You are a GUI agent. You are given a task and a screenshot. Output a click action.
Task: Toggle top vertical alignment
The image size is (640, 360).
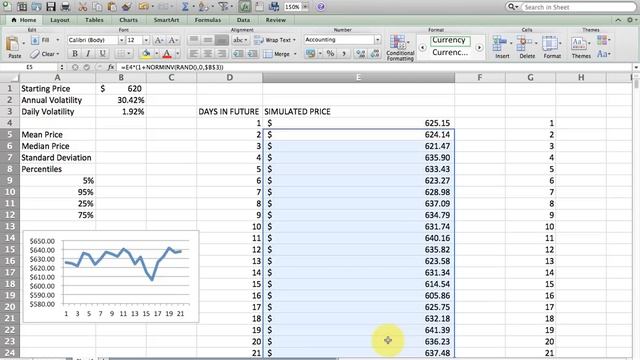[194, 40]
